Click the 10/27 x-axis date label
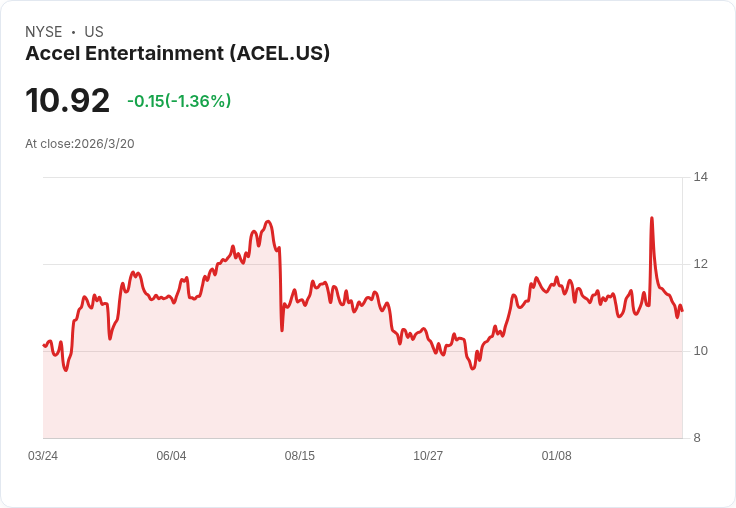The width and height of the screenshot is (736, 508). (x=428, y=455)
